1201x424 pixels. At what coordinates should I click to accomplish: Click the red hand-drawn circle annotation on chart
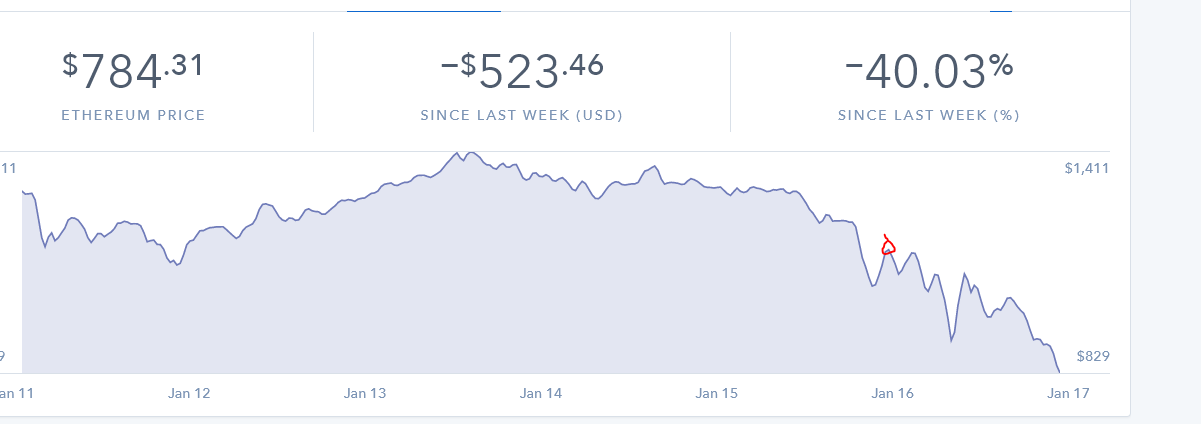pyautogui.click(x=888, y=245)
